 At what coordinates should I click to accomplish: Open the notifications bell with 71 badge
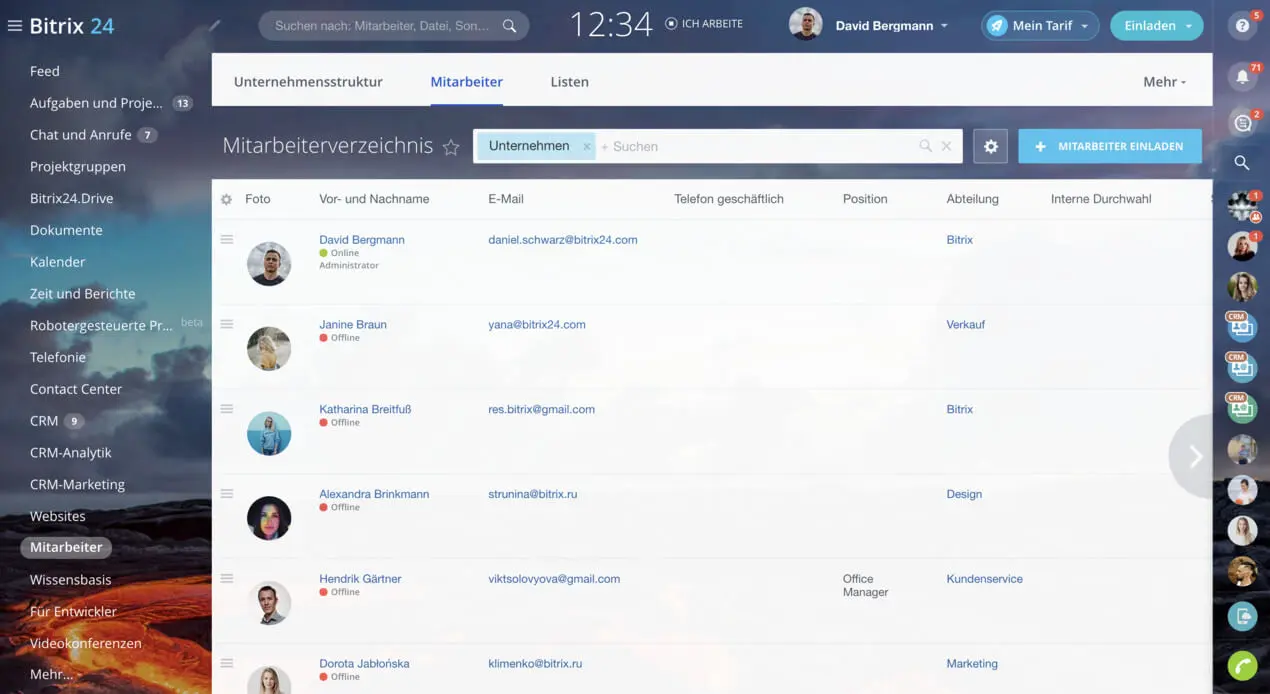[x=1242, y=76]
